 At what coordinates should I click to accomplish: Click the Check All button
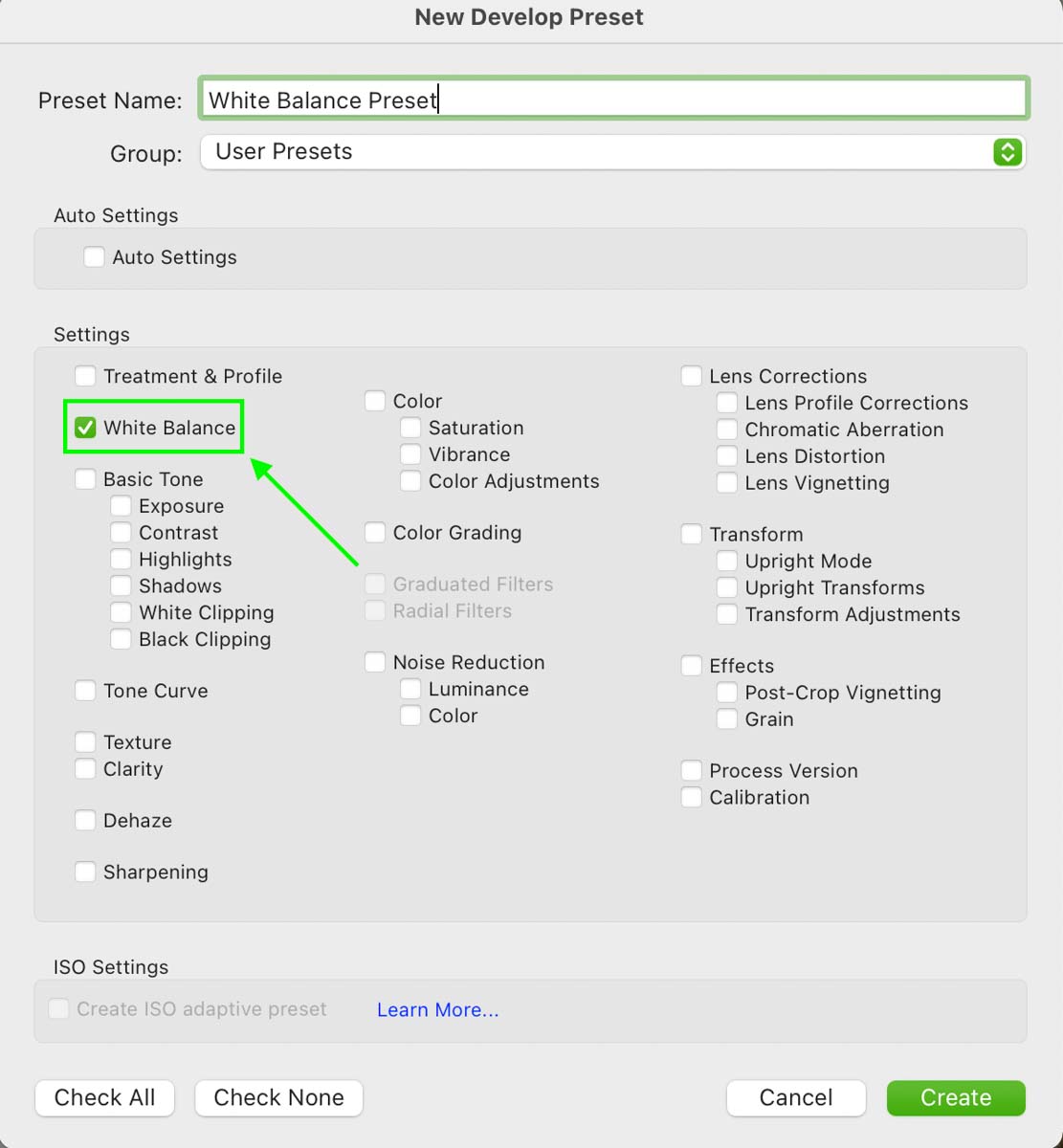(x=105, y=1098)
